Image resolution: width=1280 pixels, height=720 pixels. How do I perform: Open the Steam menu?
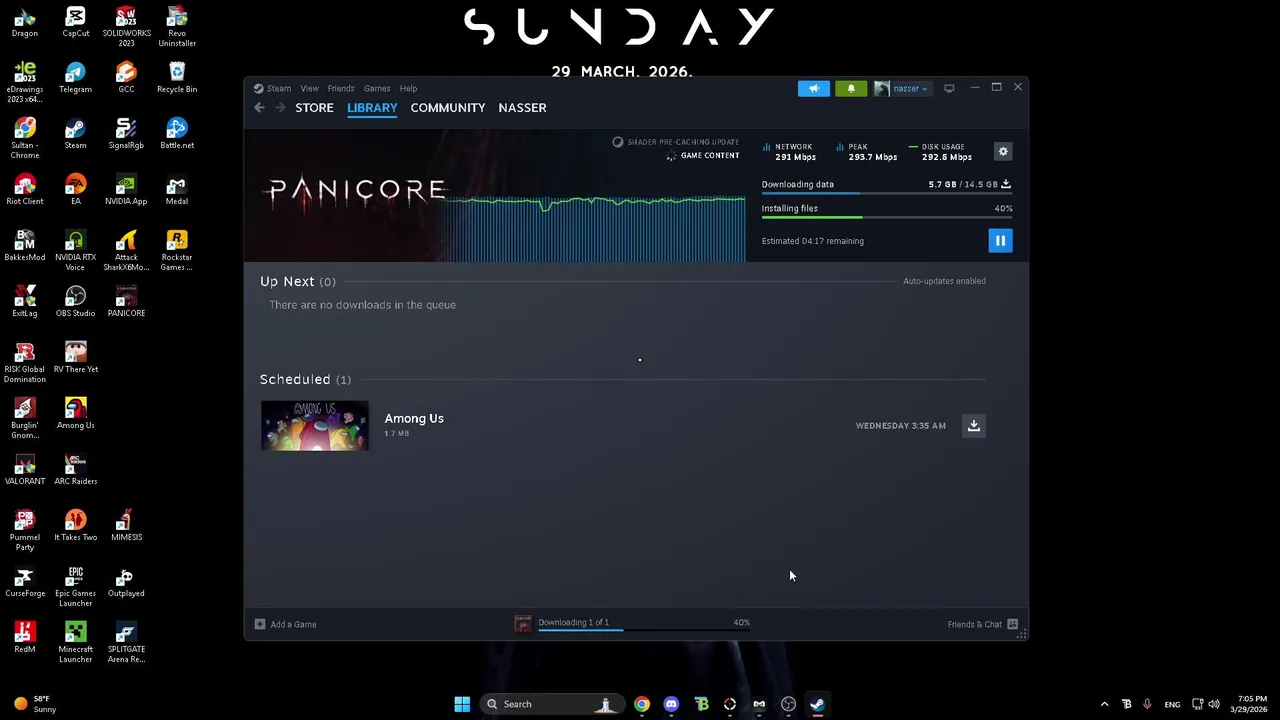pyautogui.click(x=272, y=88)
